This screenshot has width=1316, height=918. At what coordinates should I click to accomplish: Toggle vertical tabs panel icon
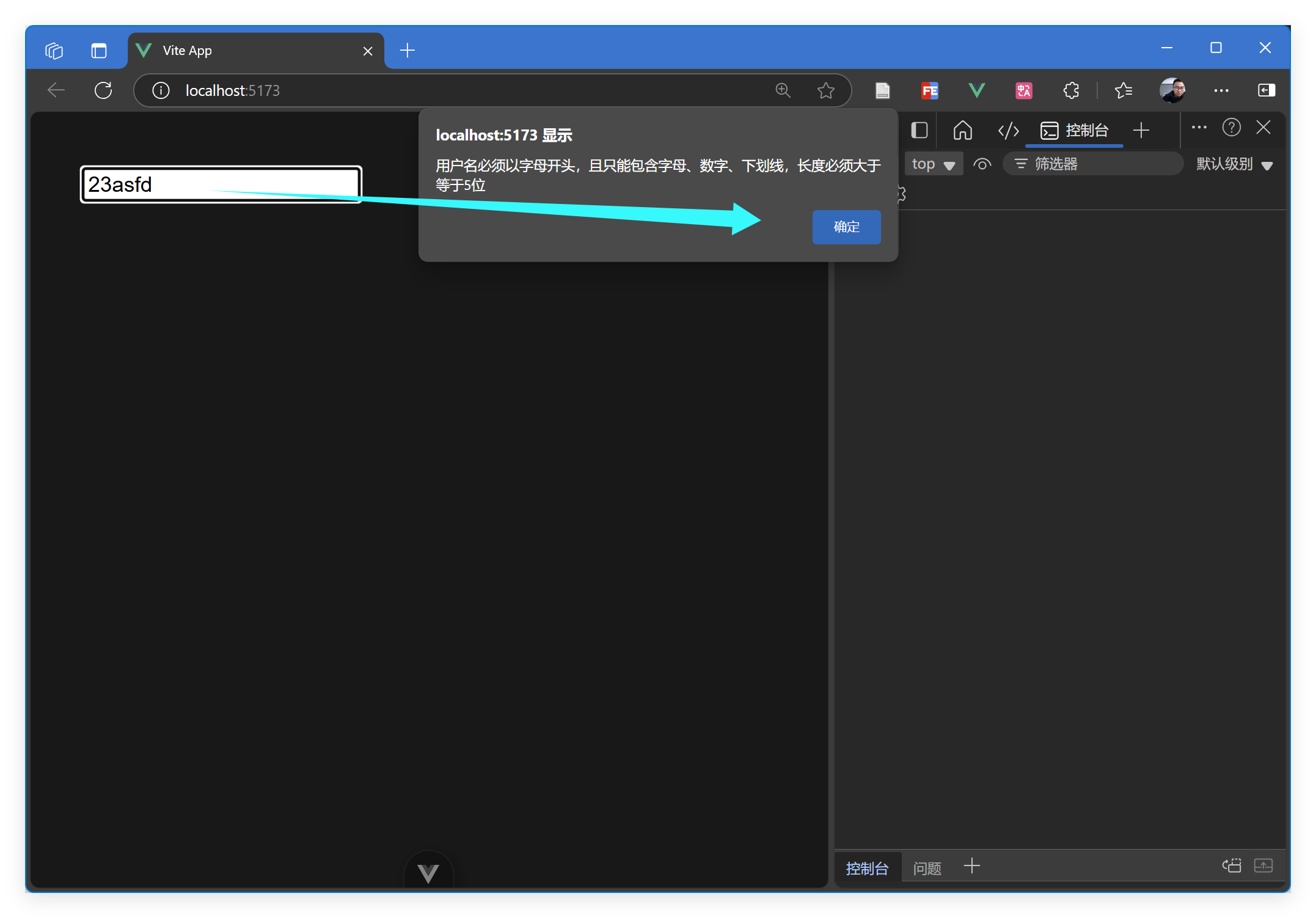pos(99,51)
